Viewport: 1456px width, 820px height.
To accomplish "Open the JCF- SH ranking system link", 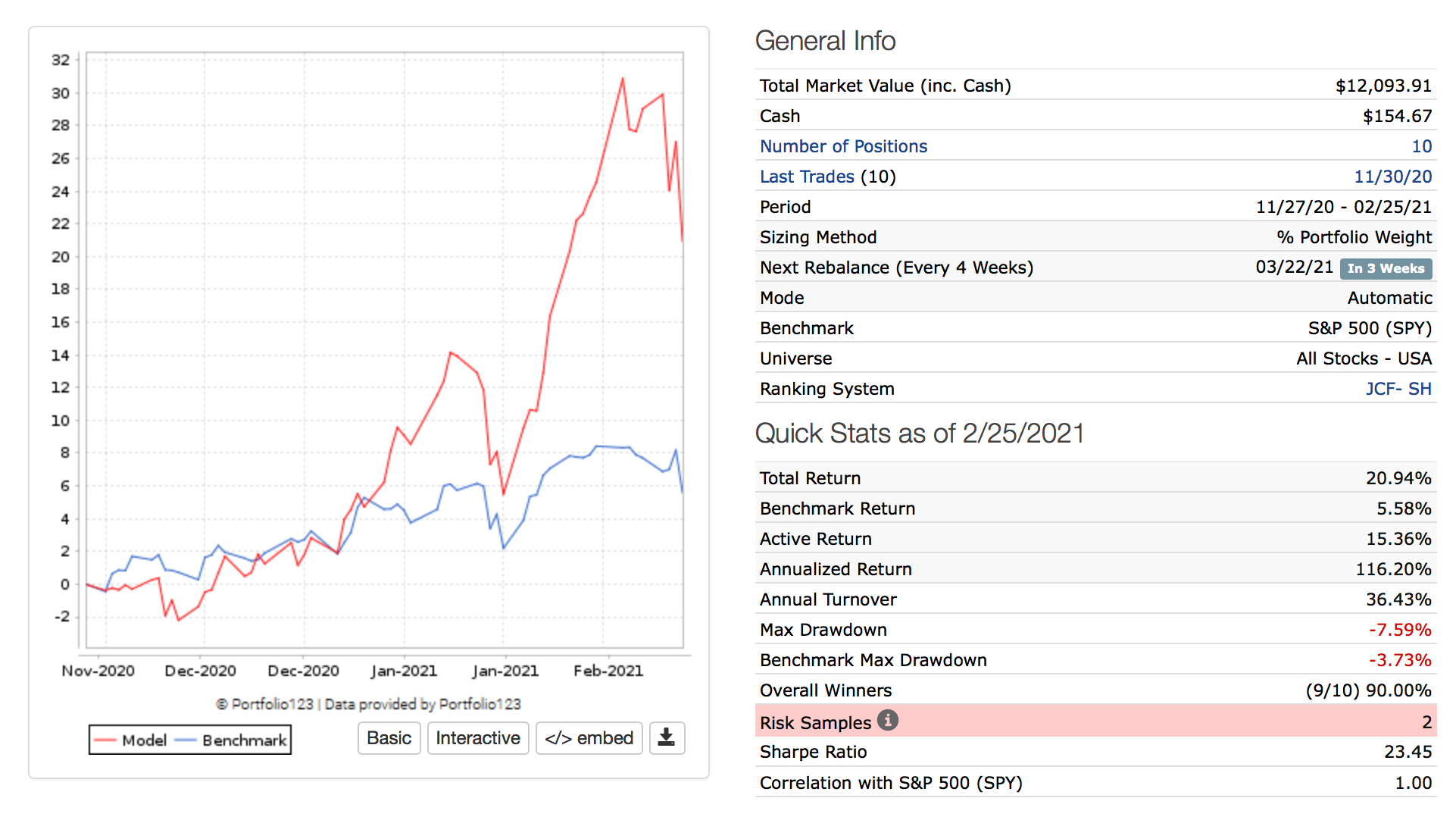I will 1398,389.
